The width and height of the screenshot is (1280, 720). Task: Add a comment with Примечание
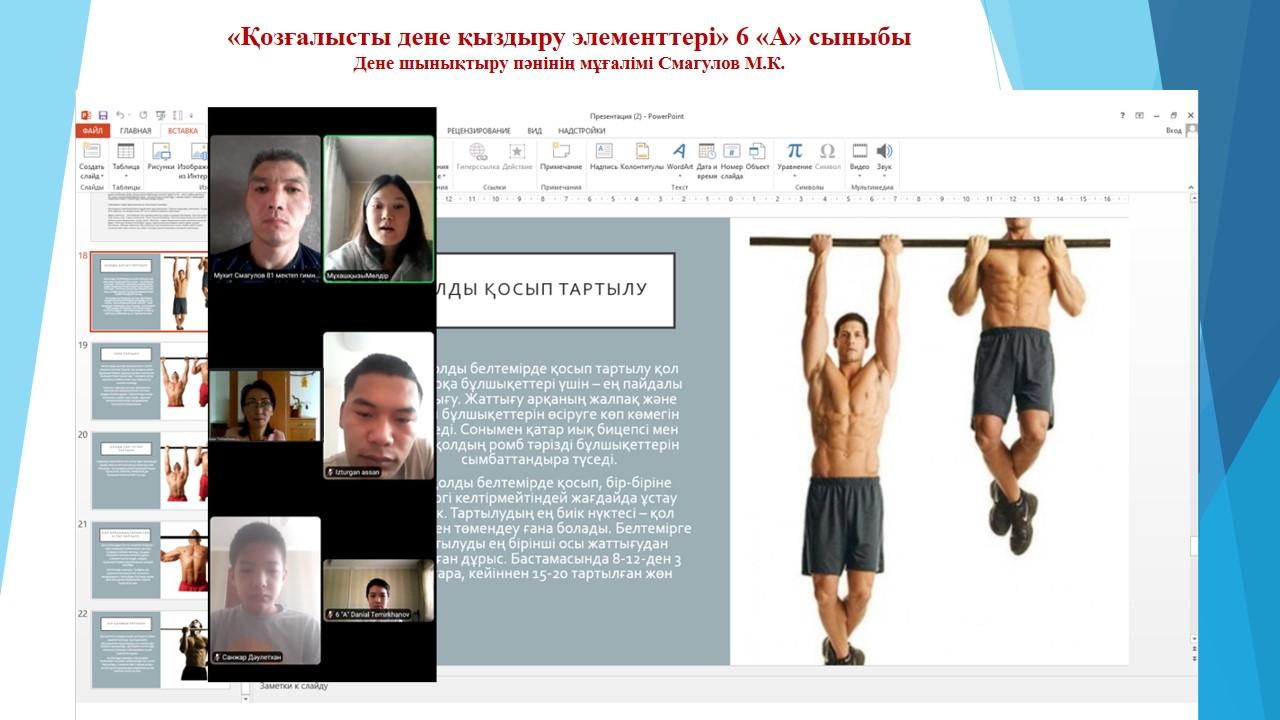[x=561, y=152]
